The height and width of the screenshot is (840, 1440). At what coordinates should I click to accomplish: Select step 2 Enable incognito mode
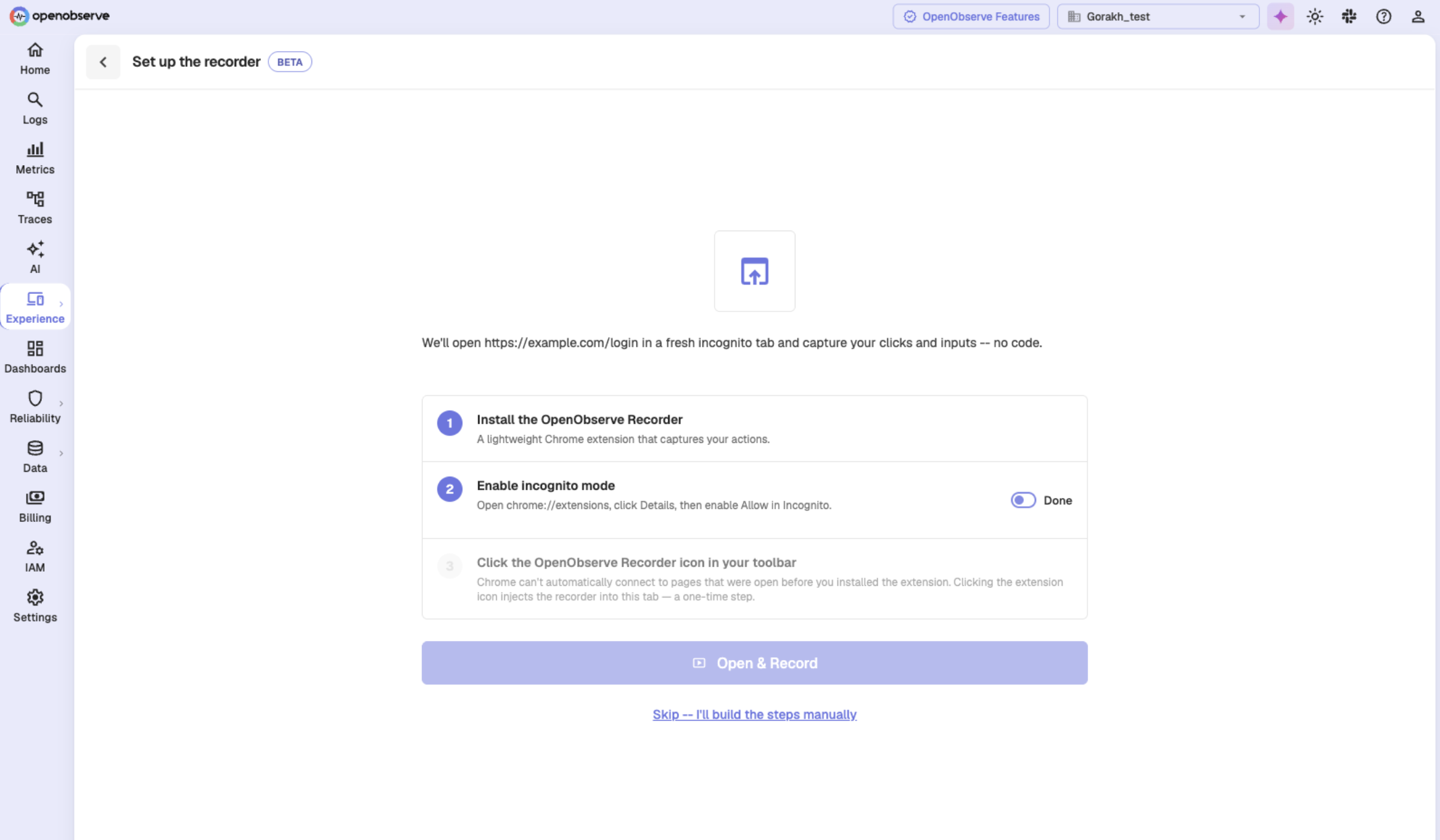(x=754, y=500)
